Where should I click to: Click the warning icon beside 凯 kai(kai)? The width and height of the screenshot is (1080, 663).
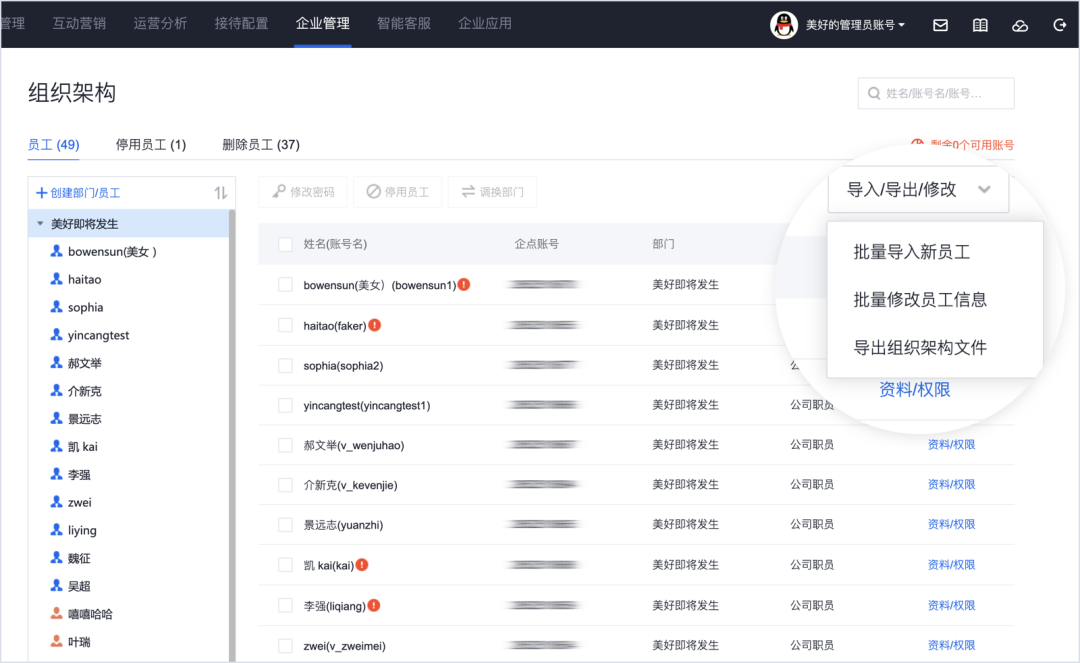[x=362, y=565]
